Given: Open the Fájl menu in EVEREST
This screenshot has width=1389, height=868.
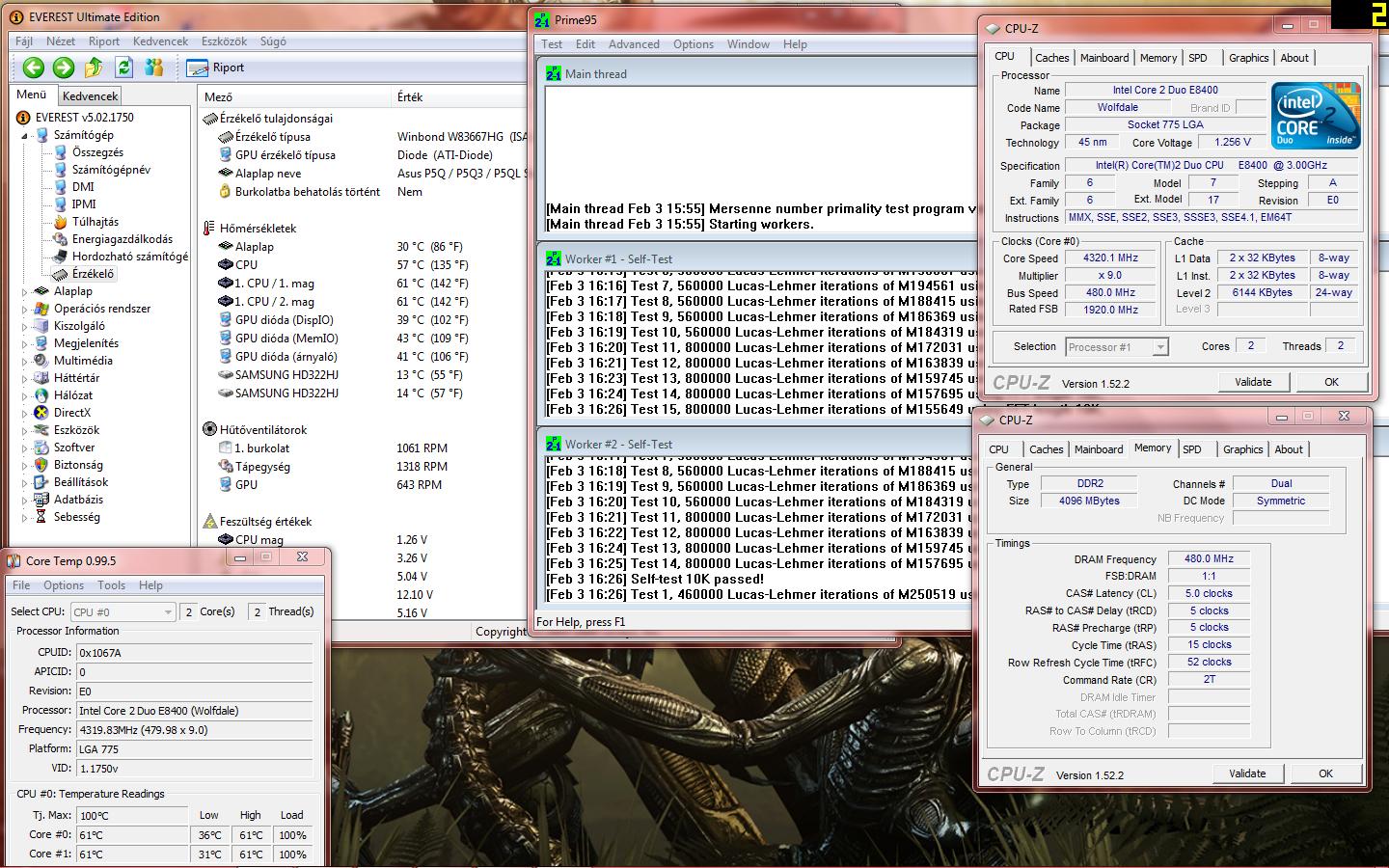Looking at the screenshot, I should pyautogui.click(x=24, y=41).
